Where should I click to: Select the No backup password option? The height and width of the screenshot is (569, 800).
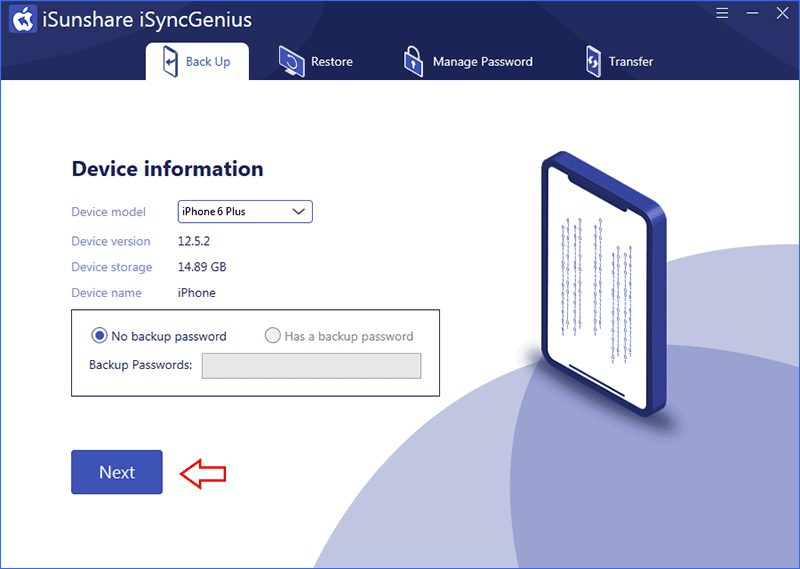(x=99, y=336)
